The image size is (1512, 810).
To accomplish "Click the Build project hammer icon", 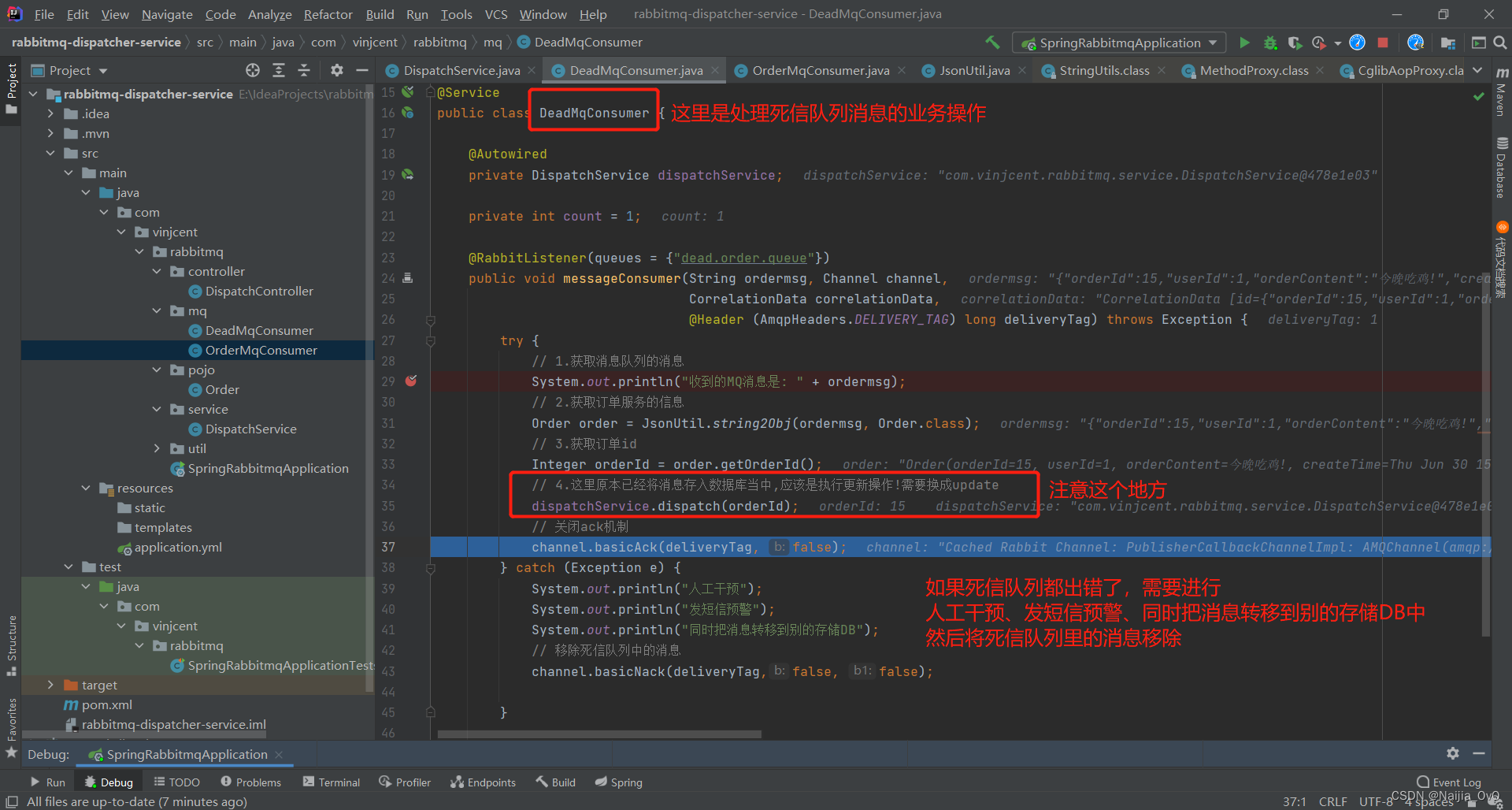I will [x=992, y=43].
